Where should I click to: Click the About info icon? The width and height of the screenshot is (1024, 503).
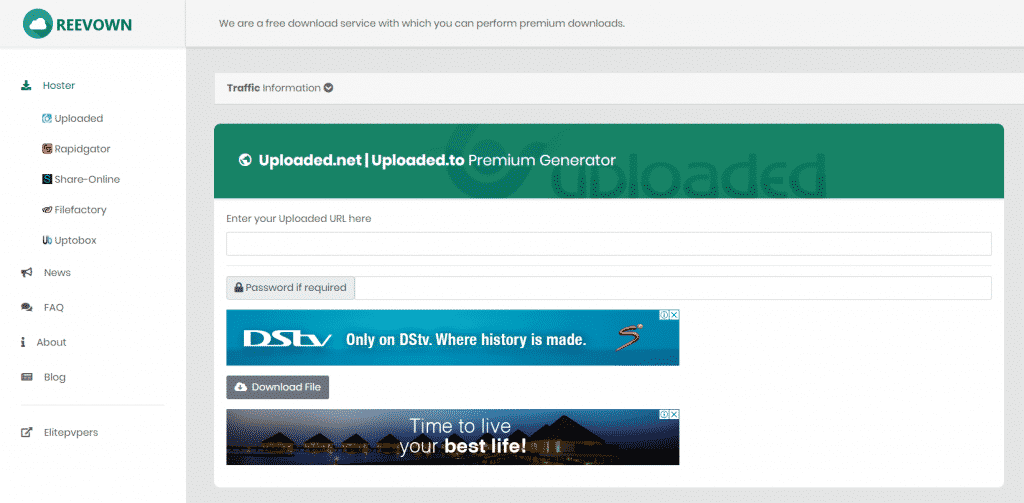click(x=23, y=342)
